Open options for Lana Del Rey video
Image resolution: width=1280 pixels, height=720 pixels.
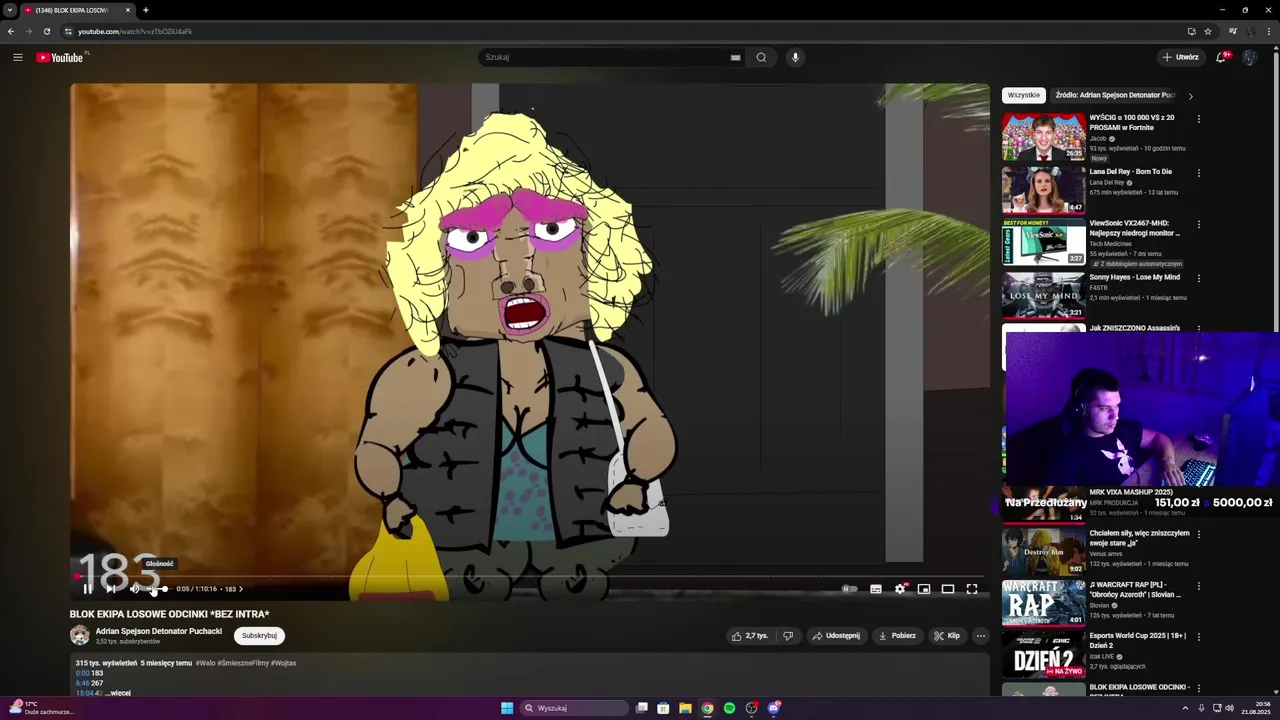click(1199, 173)
